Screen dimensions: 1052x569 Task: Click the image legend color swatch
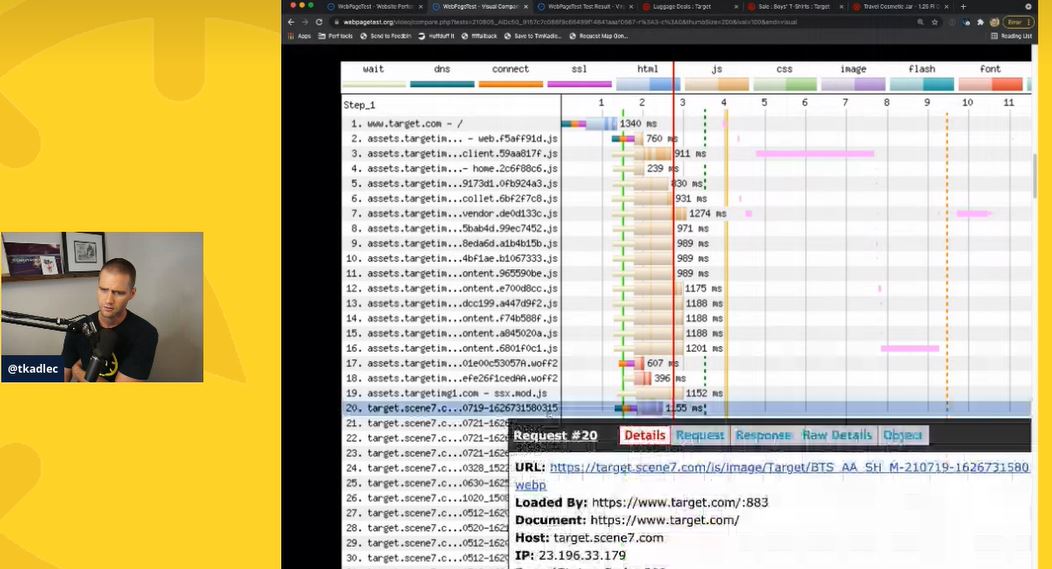(853, 85)
